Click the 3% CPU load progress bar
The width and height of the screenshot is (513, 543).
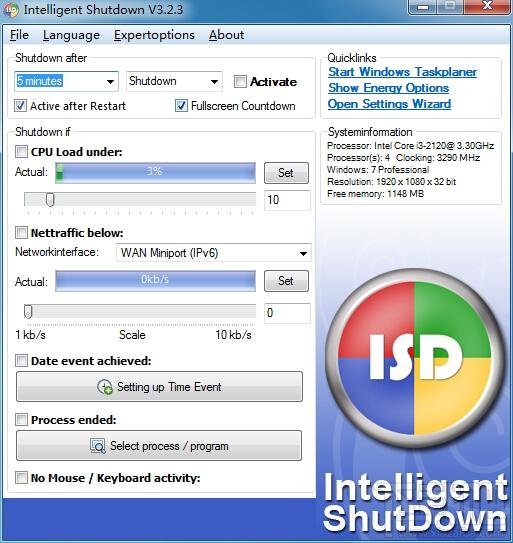[156, 172]
